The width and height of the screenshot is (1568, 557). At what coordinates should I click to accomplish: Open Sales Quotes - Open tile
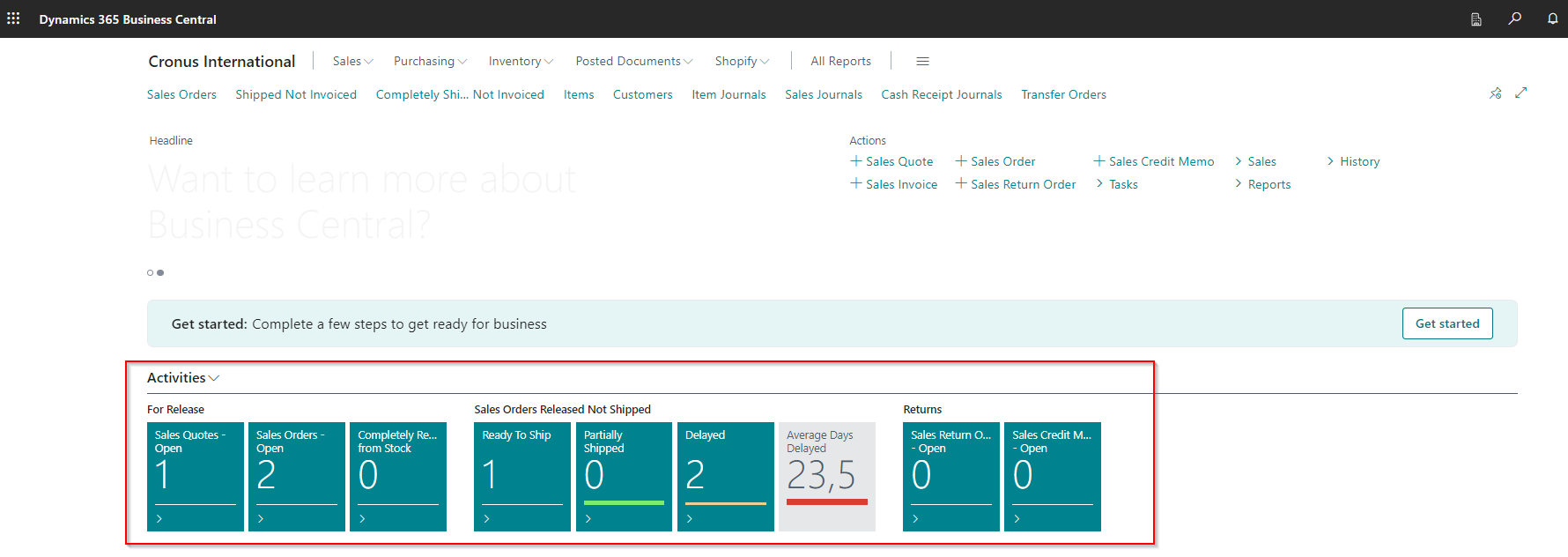tap(196, 477)
